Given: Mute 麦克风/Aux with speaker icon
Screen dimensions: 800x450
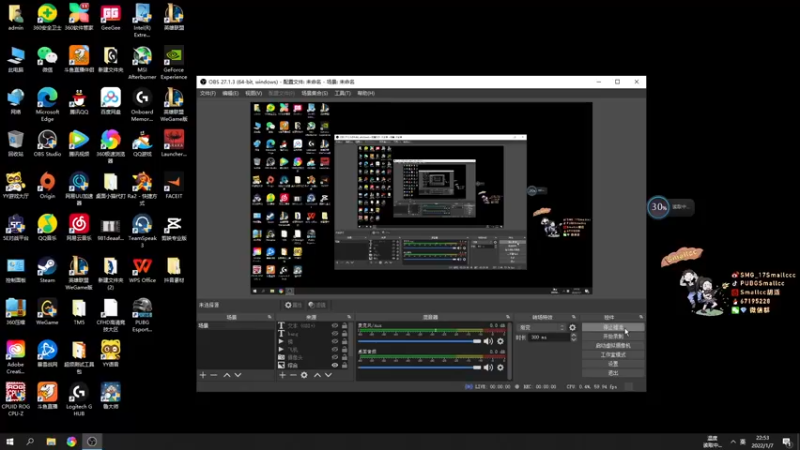Looking at the screenshot, I should [488, 341].
